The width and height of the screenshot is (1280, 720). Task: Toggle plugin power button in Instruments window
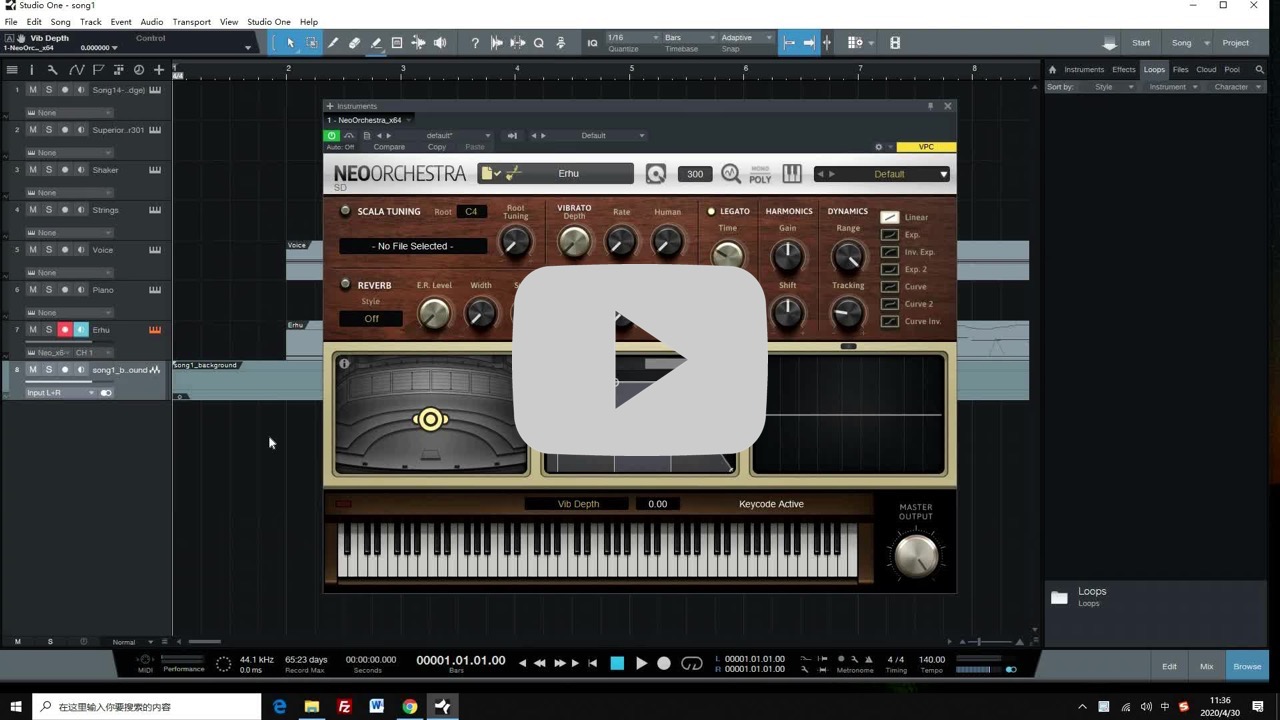pos(332,135)
